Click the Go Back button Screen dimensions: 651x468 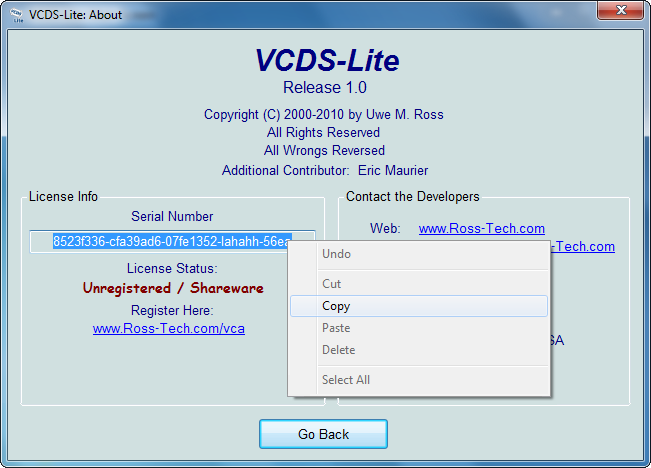(323, 434)
